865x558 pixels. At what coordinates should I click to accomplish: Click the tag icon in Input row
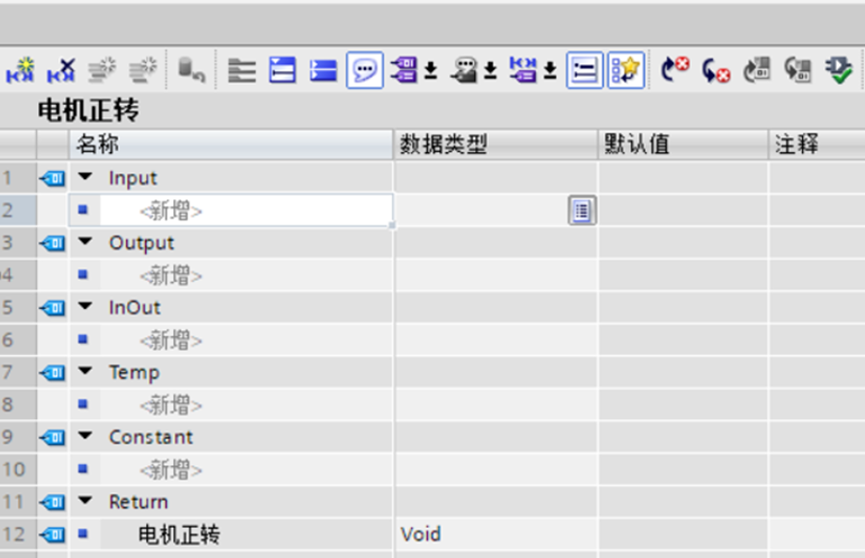(x=52, y=178)
